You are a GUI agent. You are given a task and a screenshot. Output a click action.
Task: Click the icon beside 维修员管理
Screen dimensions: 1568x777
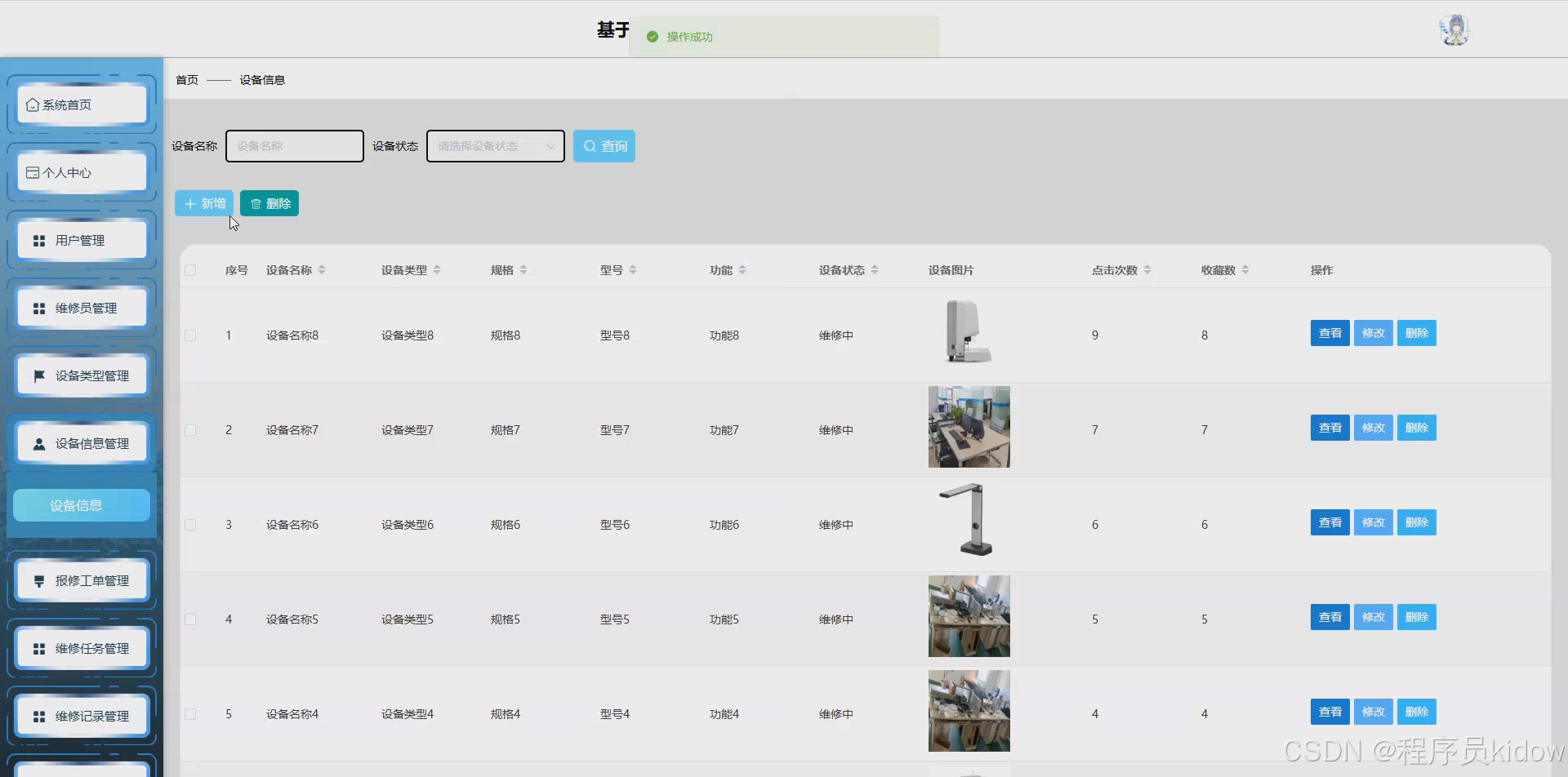click(x=38, y=307)
